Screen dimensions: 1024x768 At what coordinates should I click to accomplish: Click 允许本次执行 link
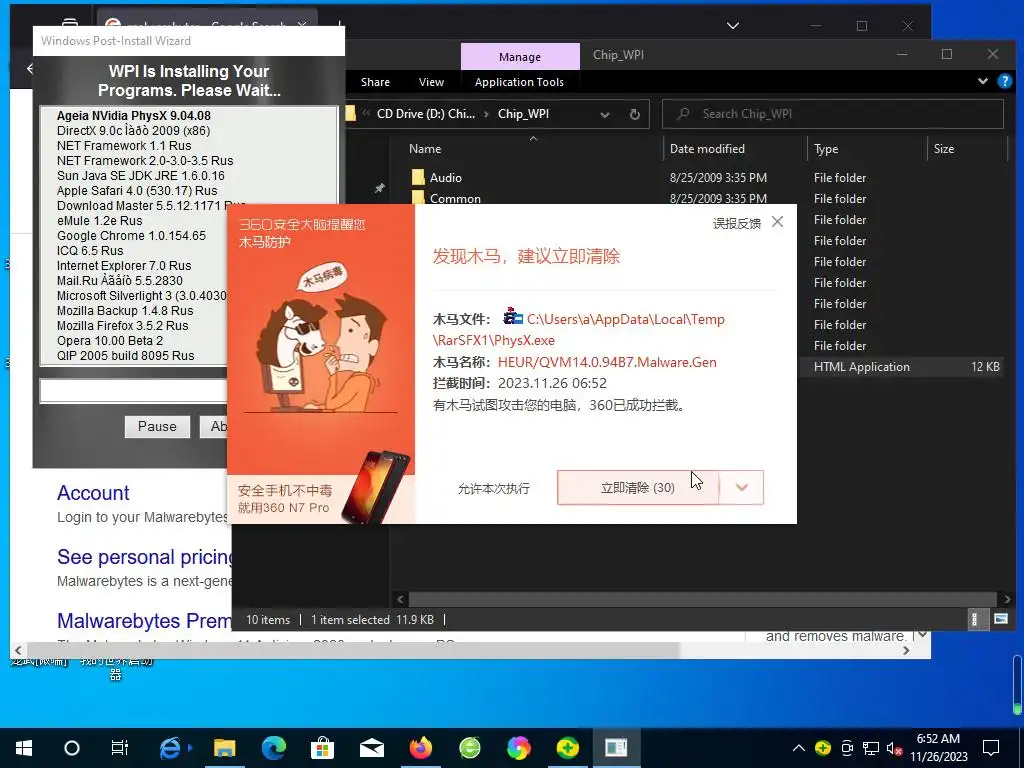[494, 488]
